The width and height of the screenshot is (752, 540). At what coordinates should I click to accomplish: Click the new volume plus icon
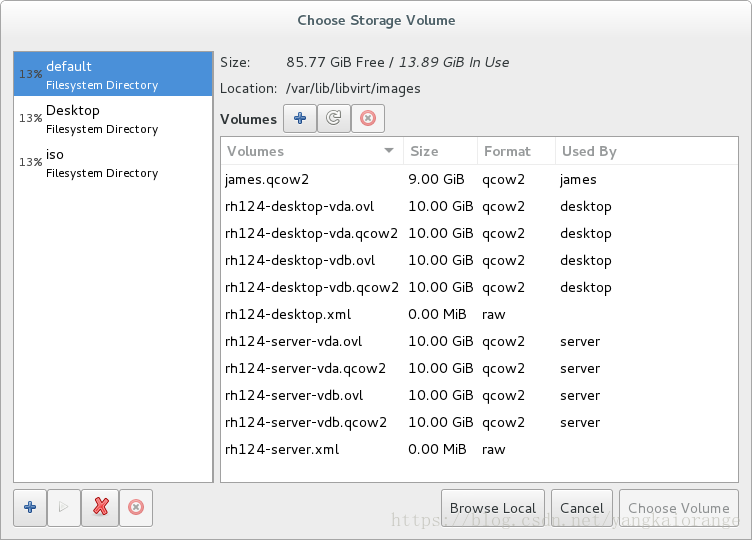coord(300,118)
